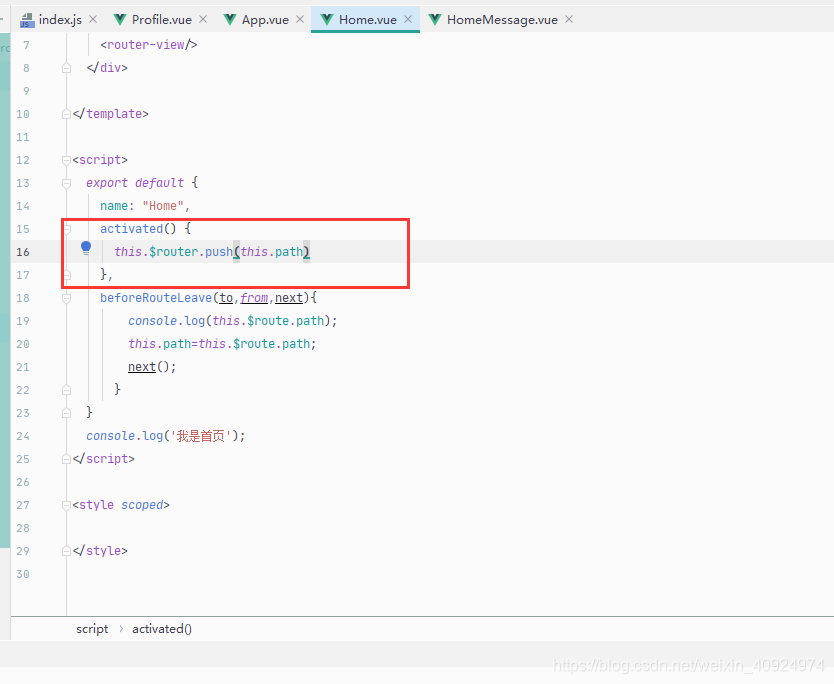The height and width of the screenshot is (684, 834).
Task: Click the Vue icon on HomeMessage.vue tab
Action: tap(435, 20)
